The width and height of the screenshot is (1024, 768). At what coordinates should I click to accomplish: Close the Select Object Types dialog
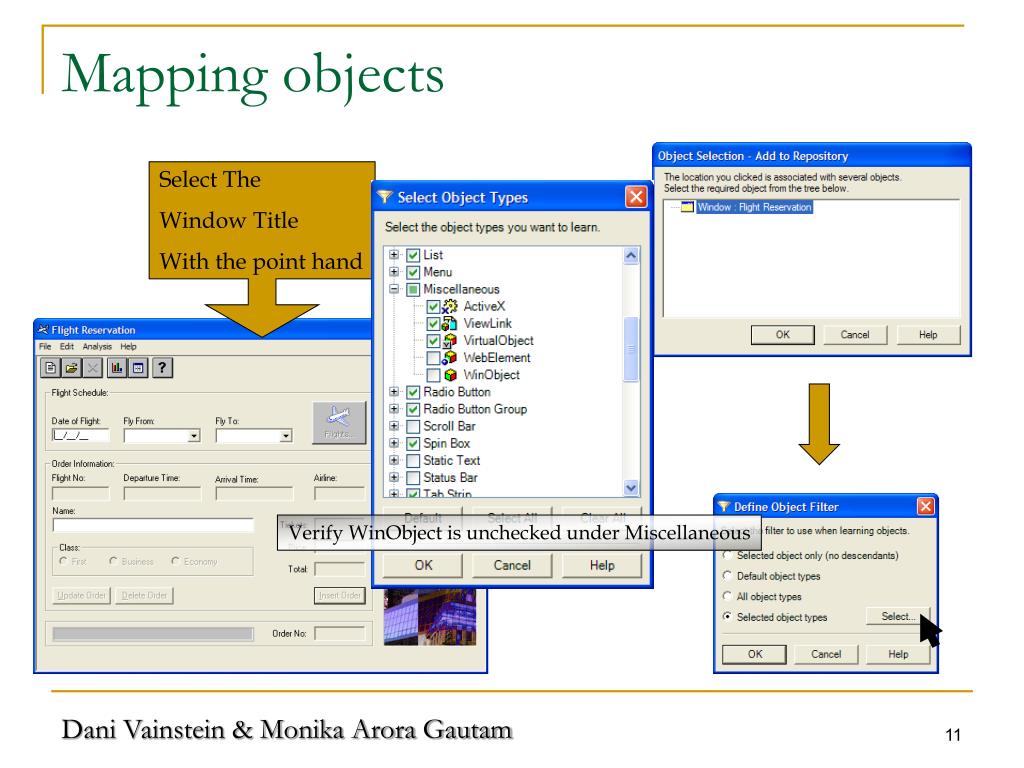click(x=636, y=197)
